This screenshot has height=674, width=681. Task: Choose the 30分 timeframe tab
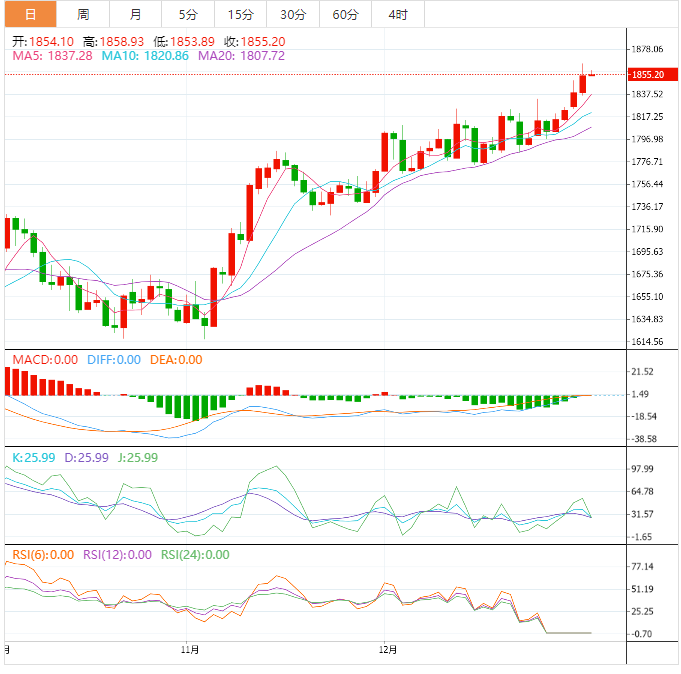pos(293,14)
